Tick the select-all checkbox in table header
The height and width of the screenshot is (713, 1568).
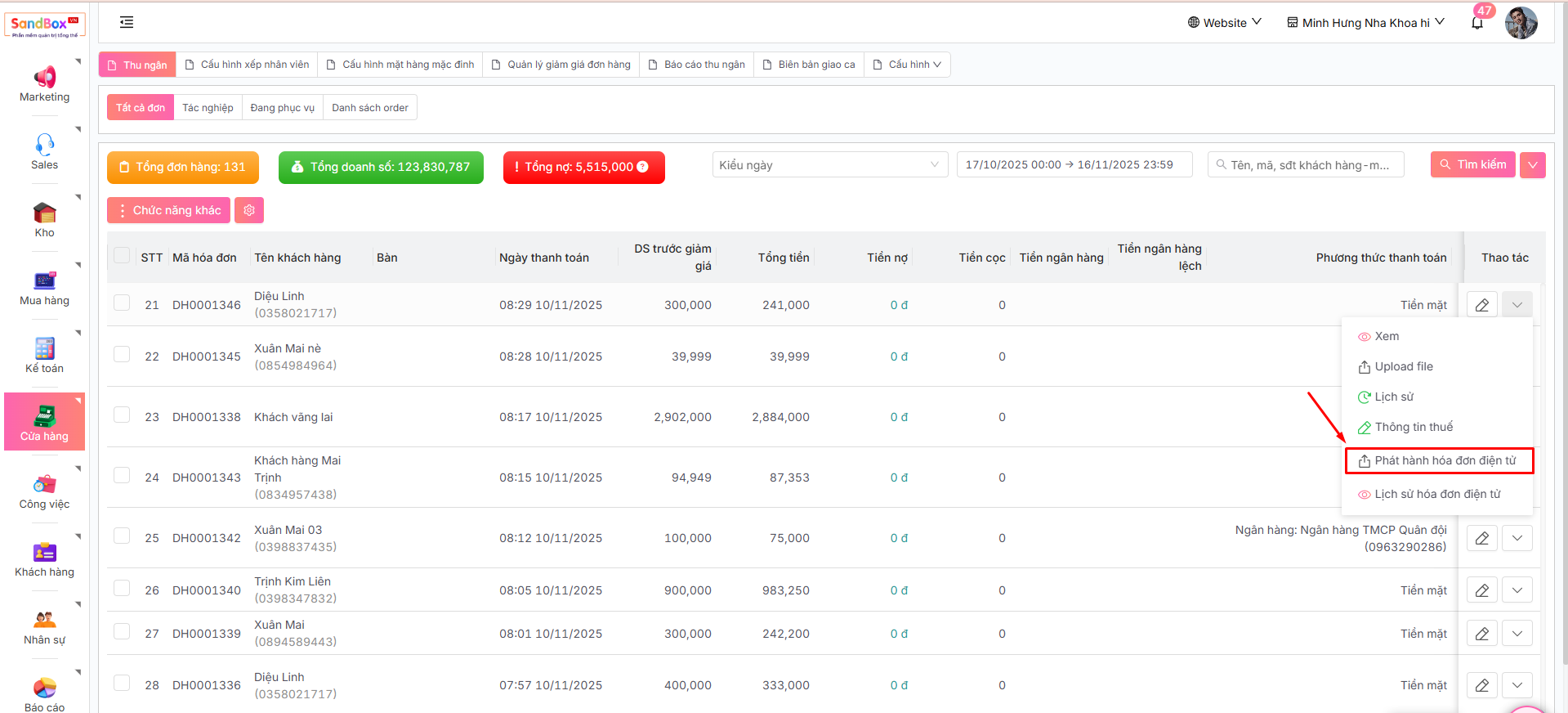pyautogui.click(x=122, y=256)
